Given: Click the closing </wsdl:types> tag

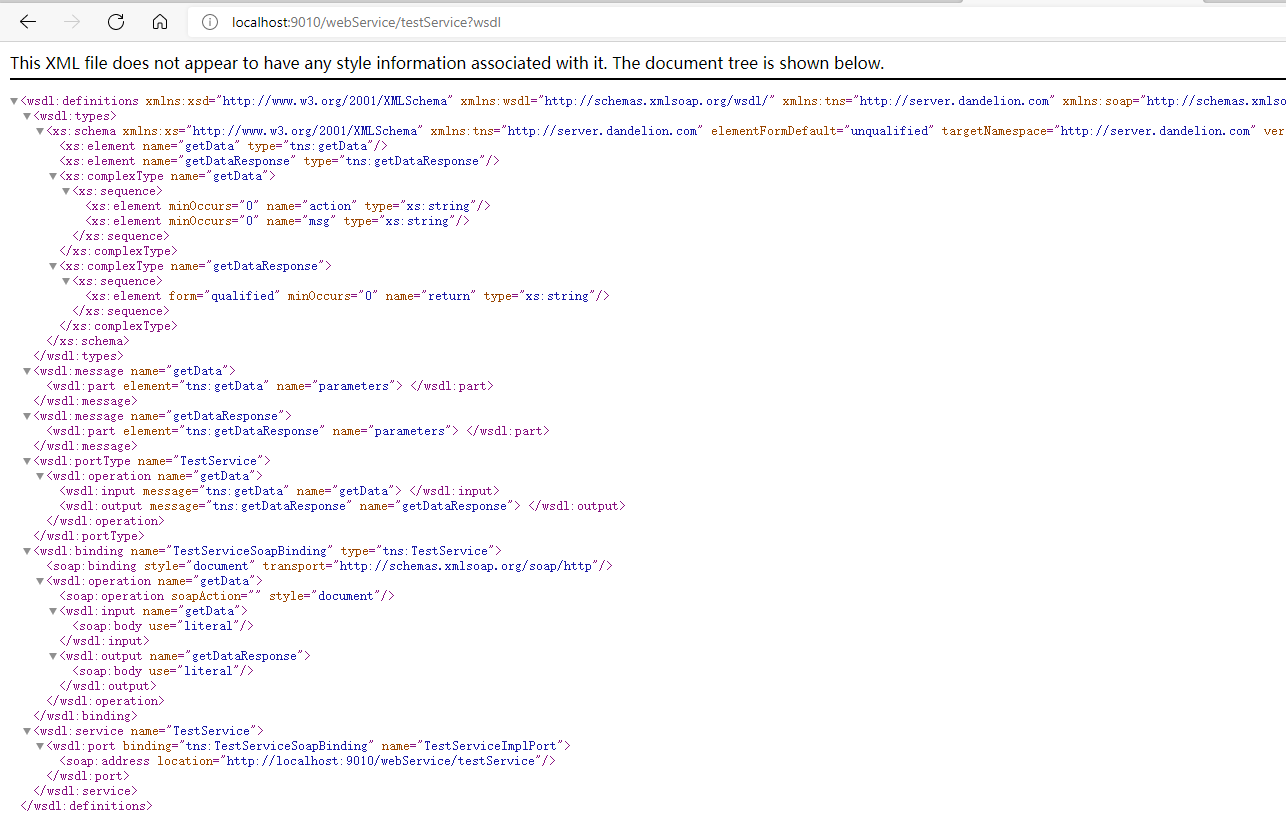Looking at the screenshot, I should [x=78, y=356].
